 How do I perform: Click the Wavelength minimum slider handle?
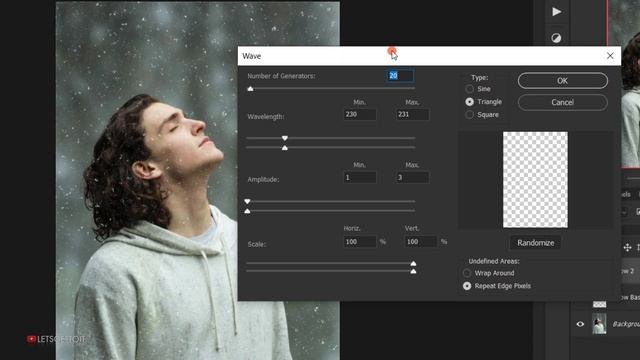(285, 138)
